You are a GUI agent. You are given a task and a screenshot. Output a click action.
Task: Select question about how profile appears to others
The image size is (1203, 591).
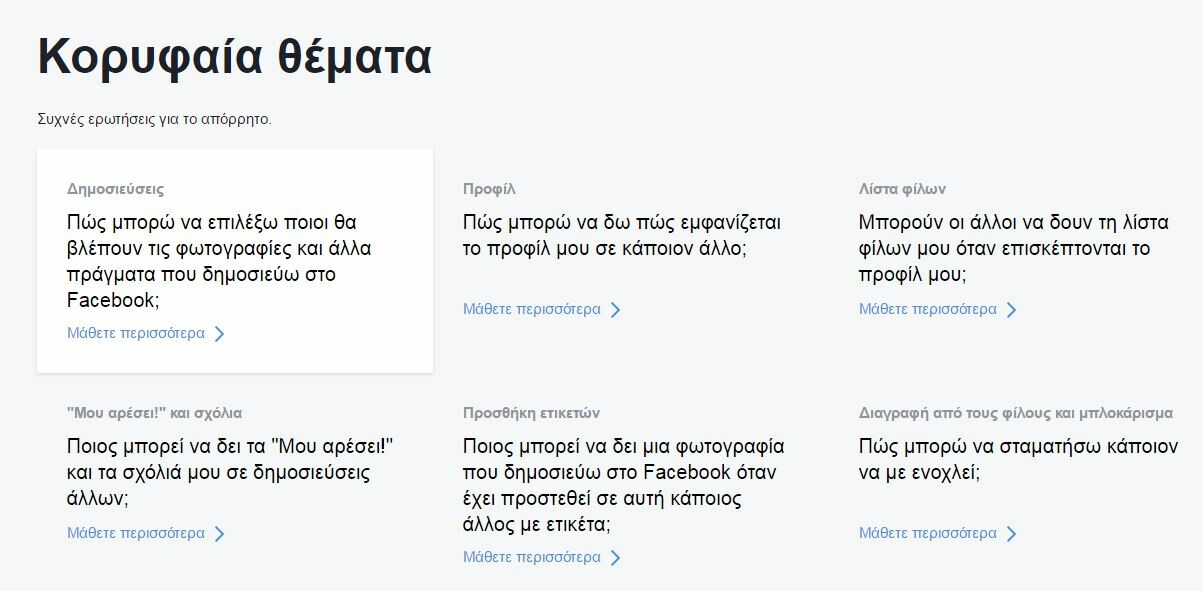tap(622, 235)
